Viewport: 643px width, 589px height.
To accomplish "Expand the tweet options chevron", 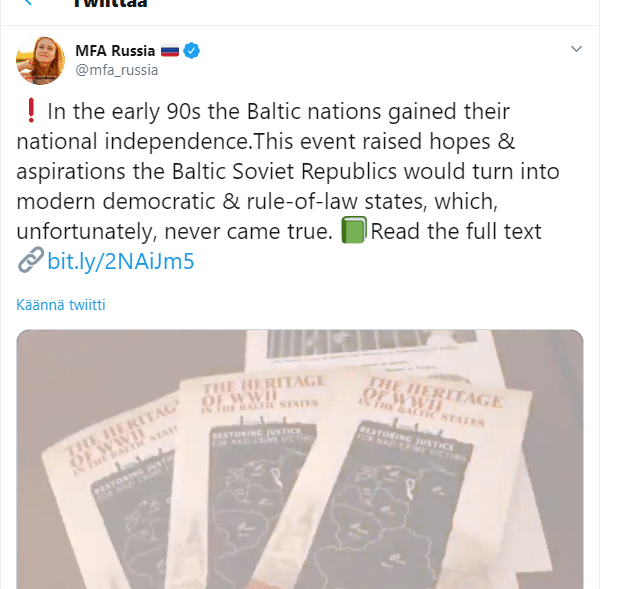I will [576, 49].
